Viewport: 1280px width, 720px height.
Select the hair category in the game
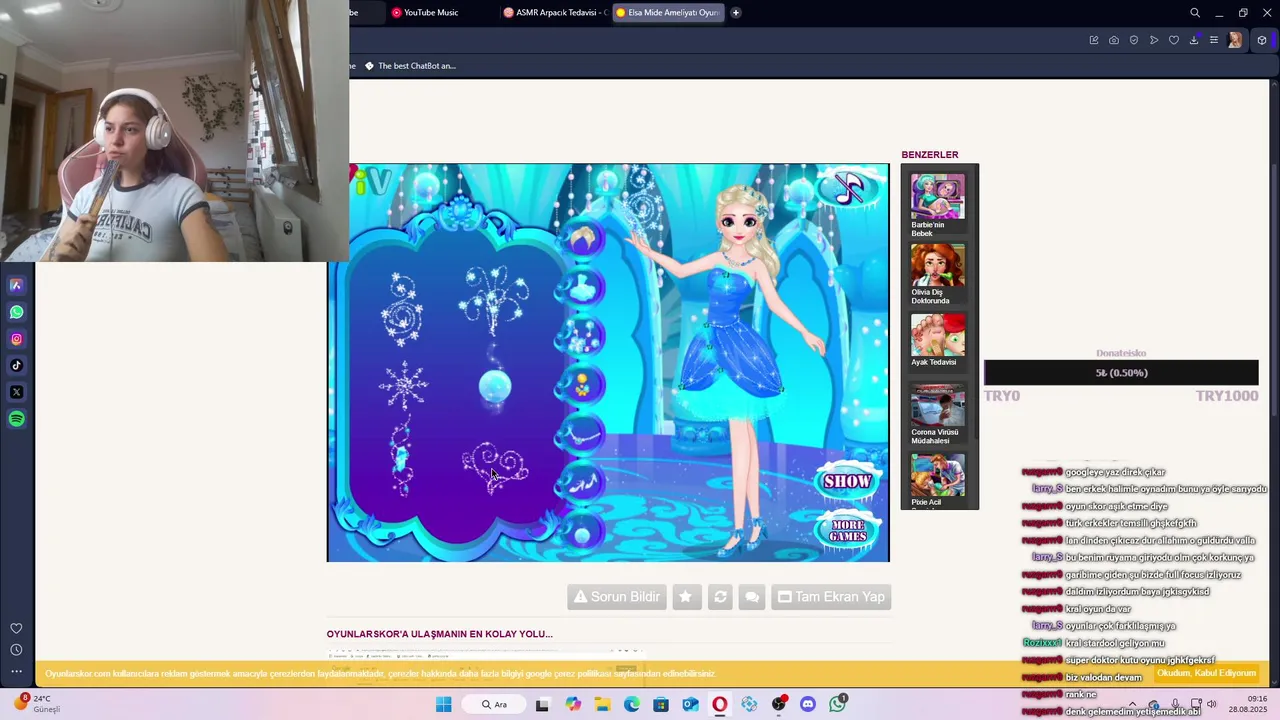tap(583, 239)
